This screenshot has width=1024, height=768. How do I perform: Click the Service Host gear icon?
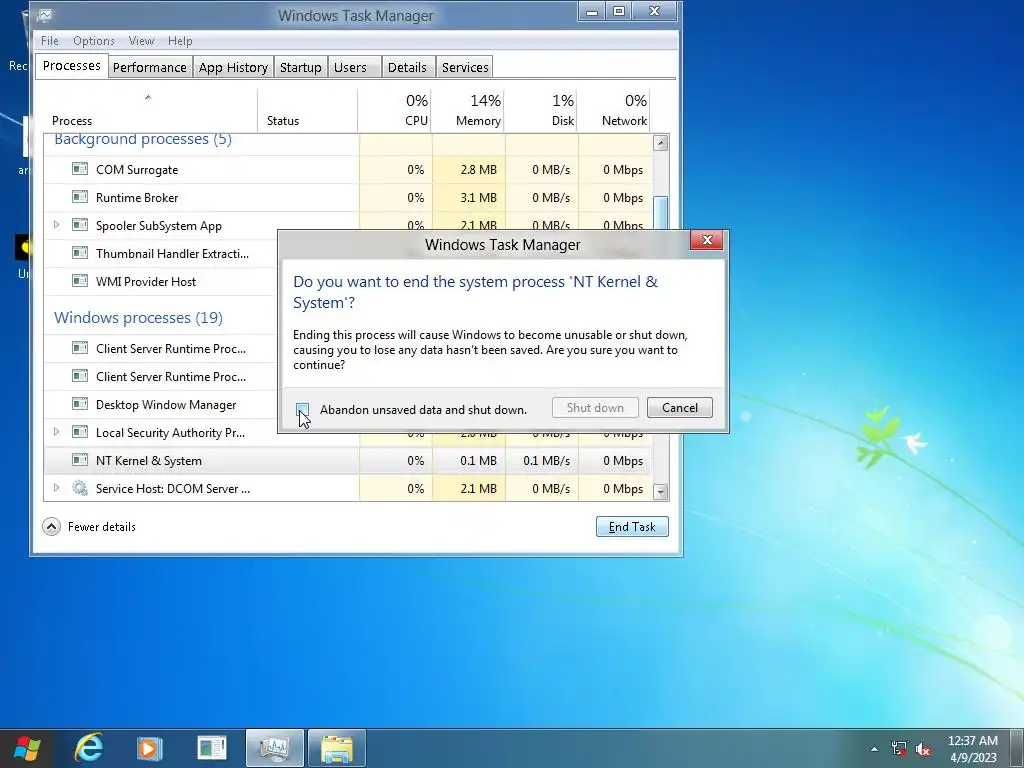[x=80, y=488]
